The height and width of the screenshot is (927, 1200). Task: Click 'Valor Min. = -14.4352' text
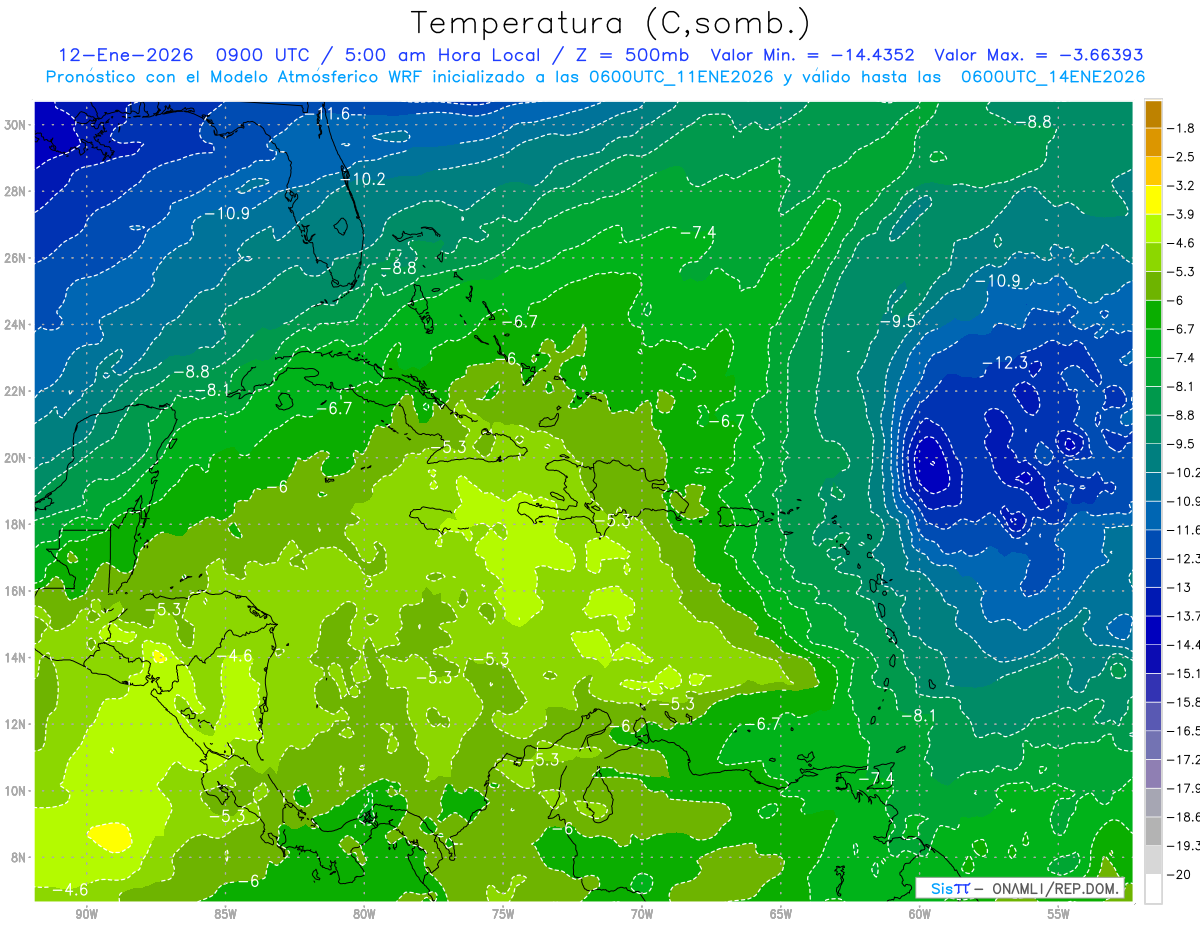click(812, 55)
